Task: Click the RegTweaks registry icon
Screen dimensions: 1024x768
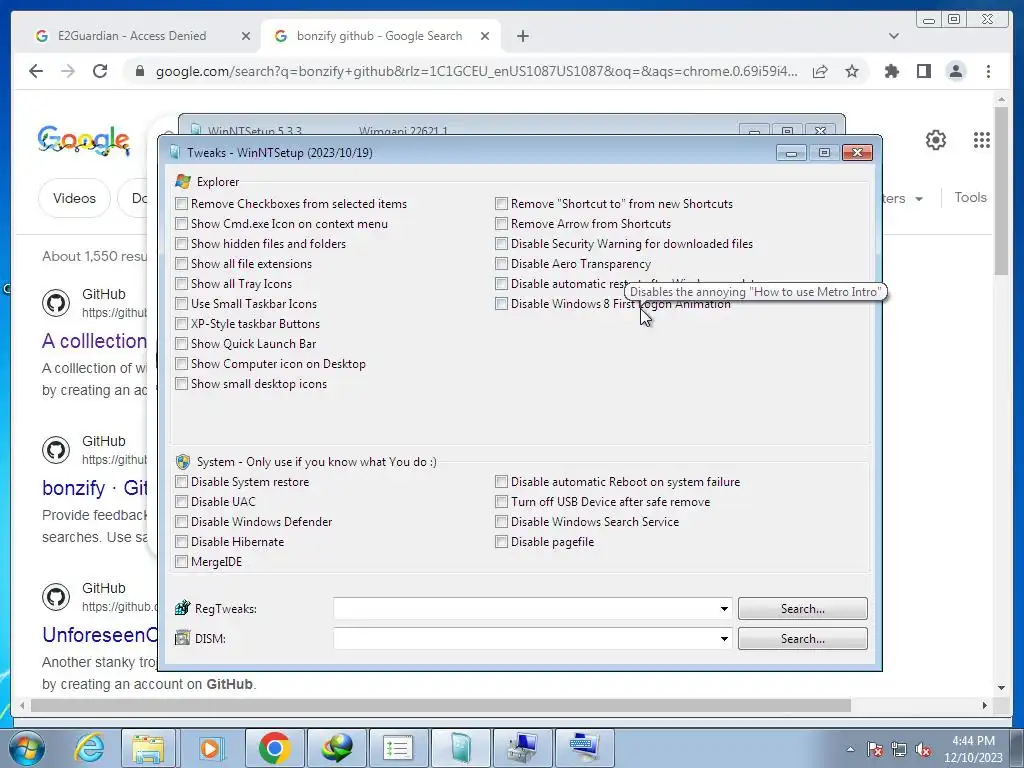Action: pyautogui.click(x=182, y=608)
